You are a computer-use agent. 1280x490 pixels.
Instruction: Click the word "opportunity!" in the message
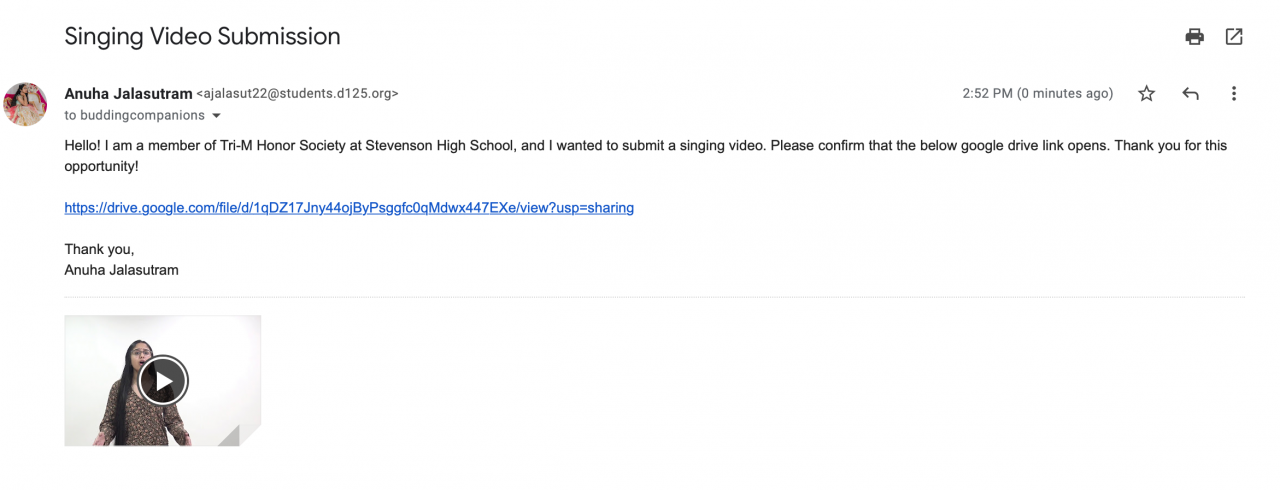[101, 166]
